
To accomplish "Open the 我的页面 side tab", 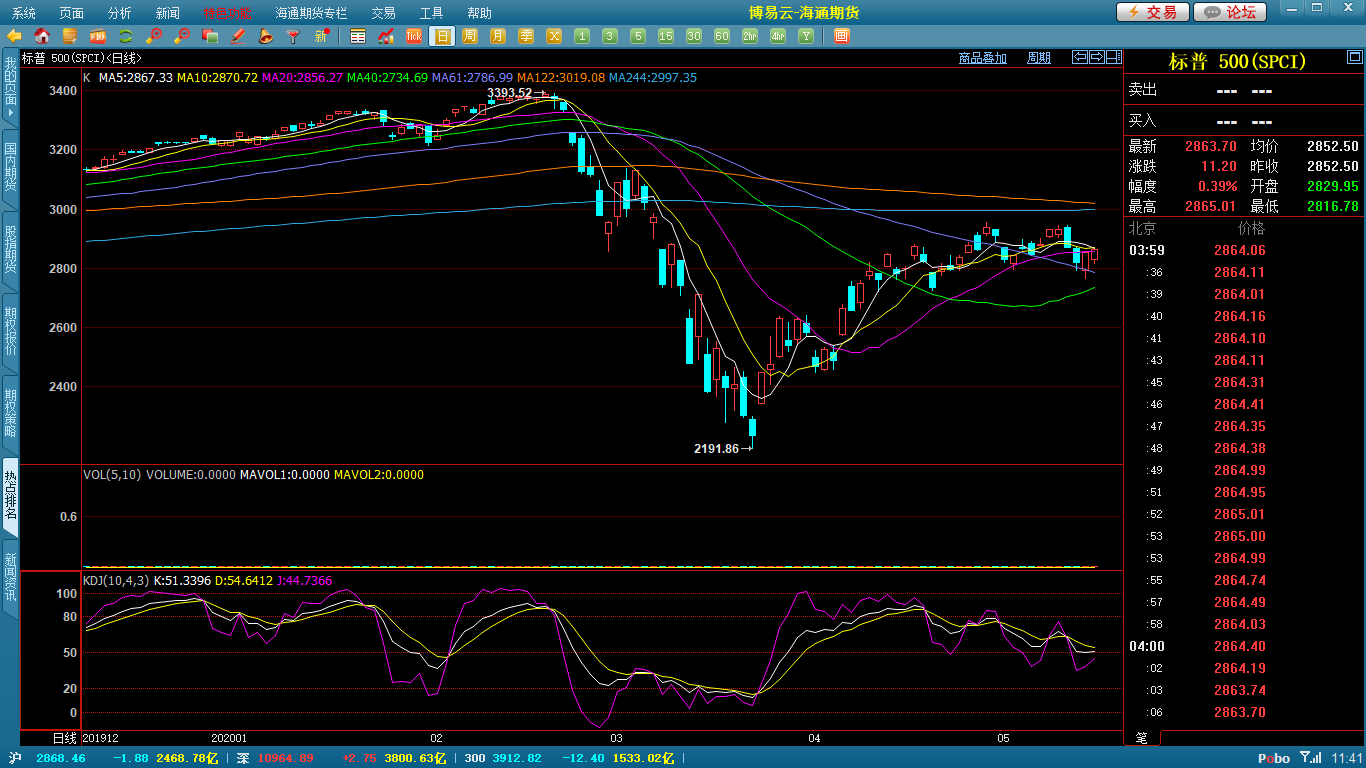I will tap(10, 85).
